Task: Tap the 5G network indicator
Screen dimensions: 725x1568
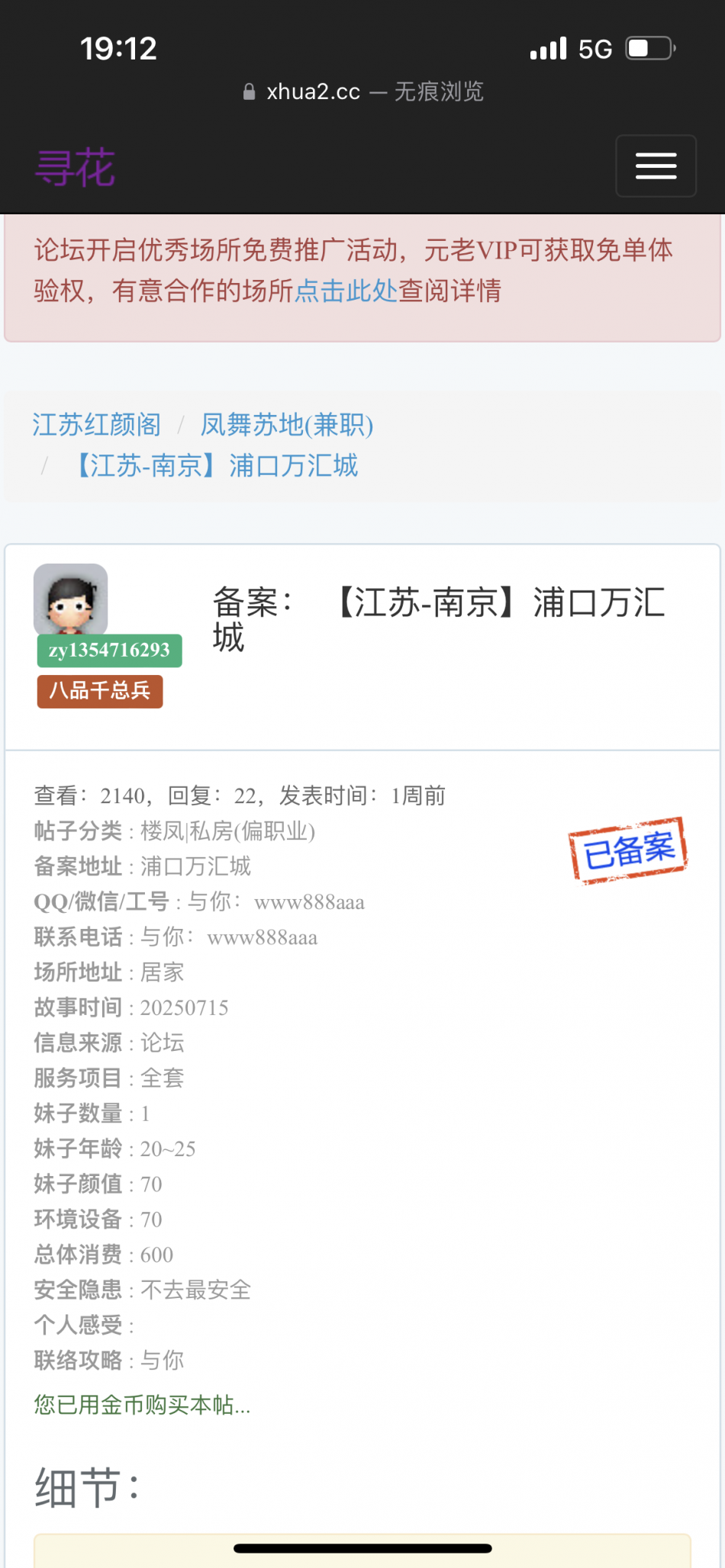Action: [x=595, y=50]
